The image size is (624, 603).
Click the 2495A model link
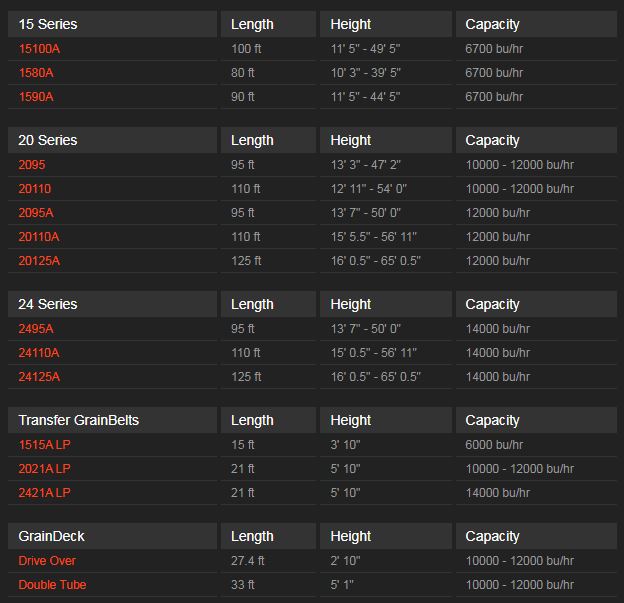36,329
